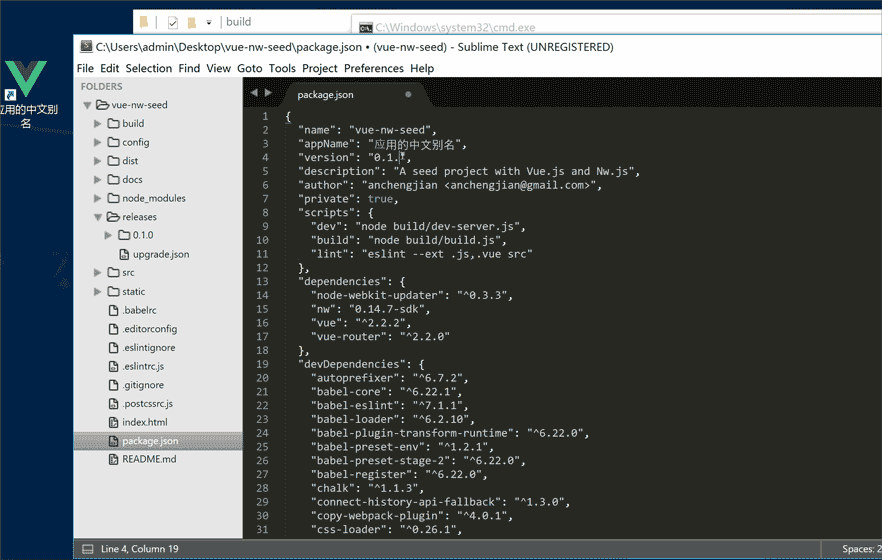Click the package.json file icon in sidebar
The image size is (882, 560).
pos(114,441)
